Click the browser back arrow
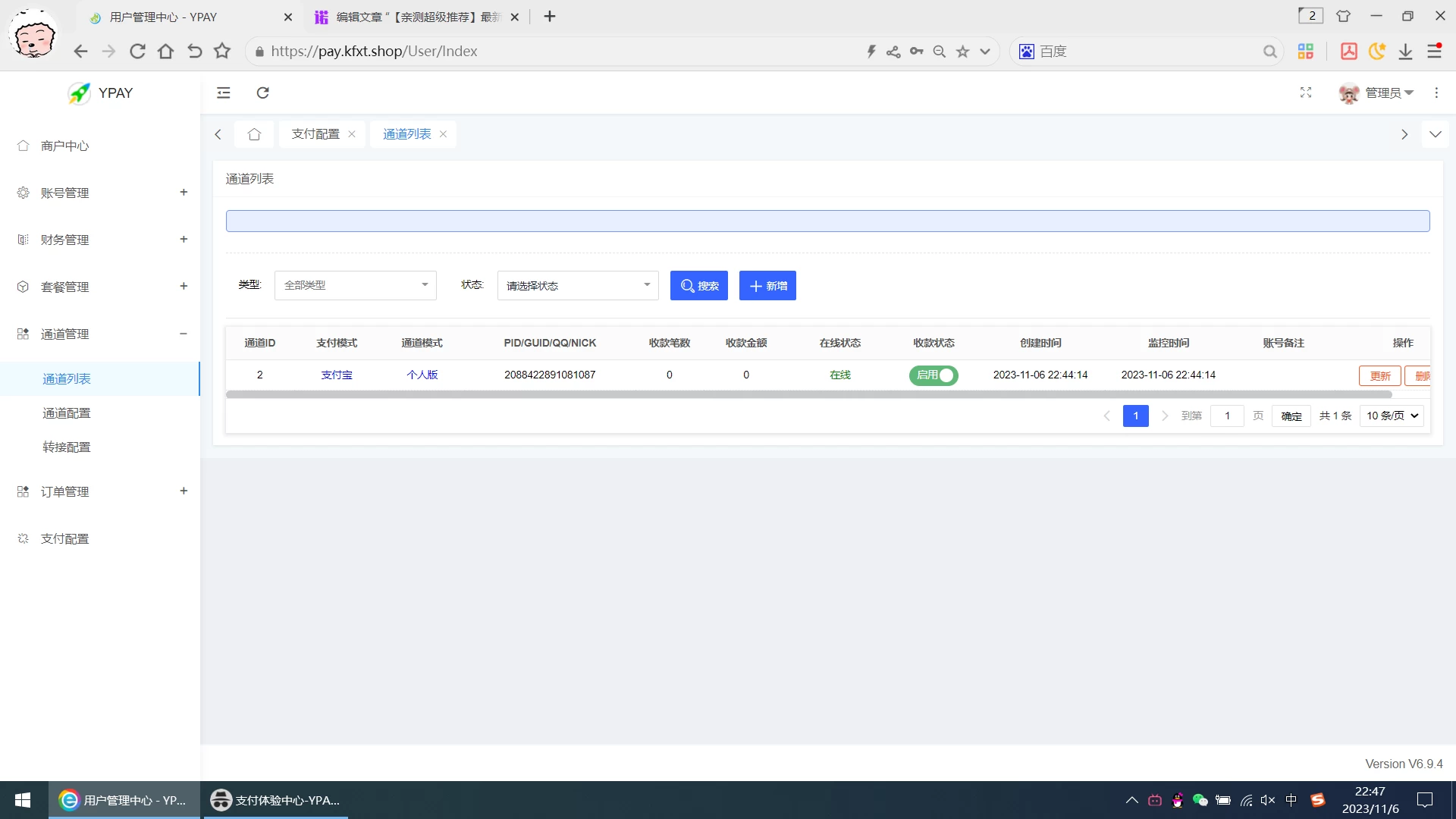The image size is (1456, 819). pyautogui.click(x=80, y=51)
